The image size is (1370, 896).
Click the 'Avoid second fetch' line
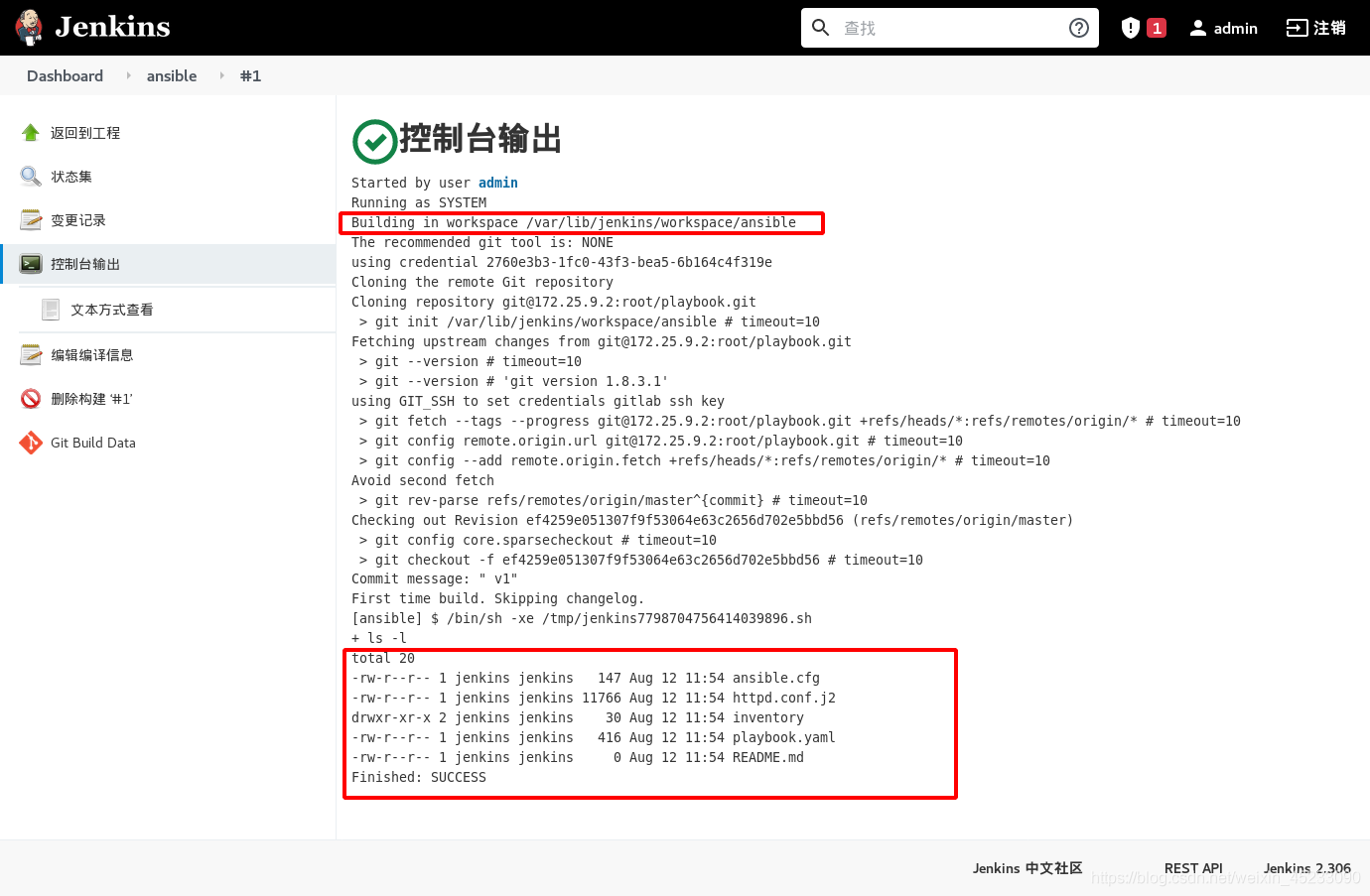pos(423,480)
